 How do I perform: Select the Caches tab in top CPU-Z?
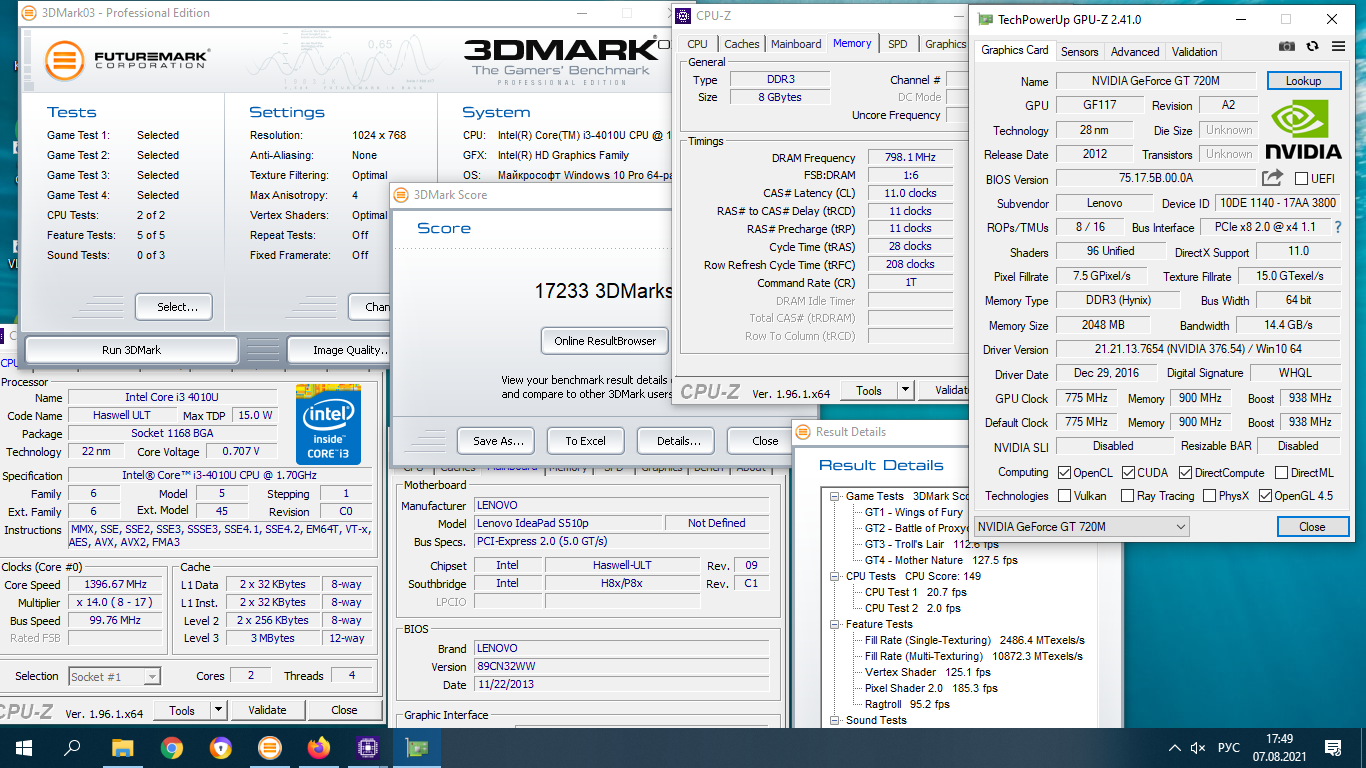click(x=742, y=44)
